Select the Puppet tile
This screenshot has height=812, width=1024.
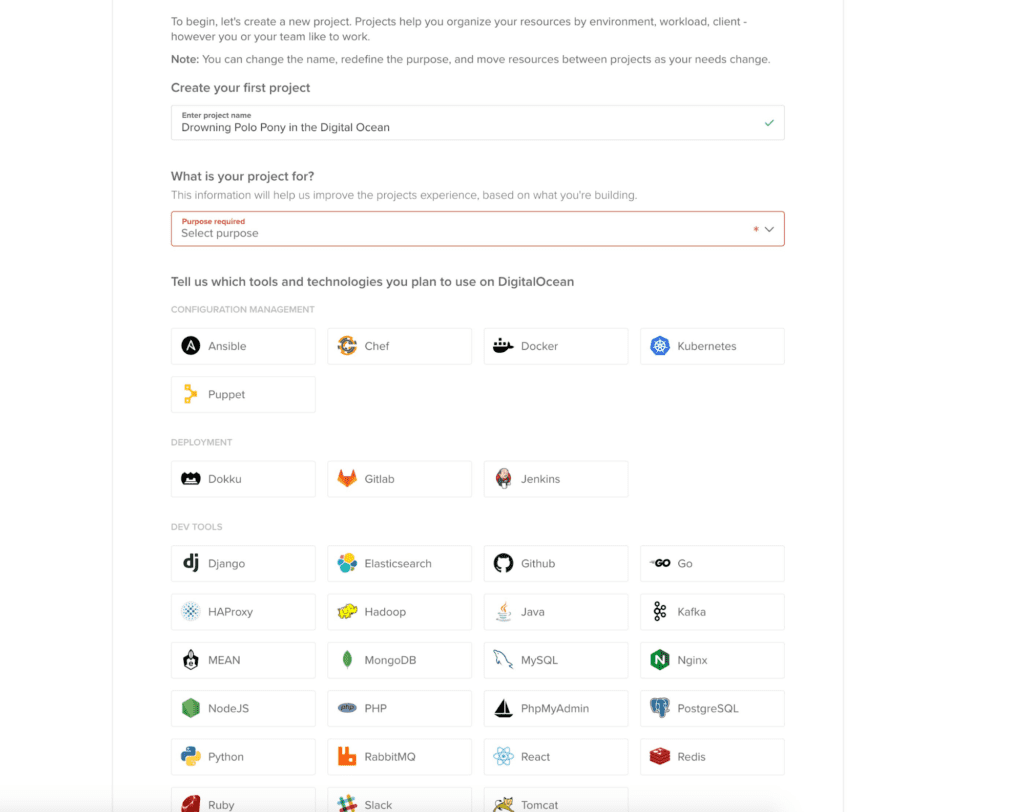tap(243, 395)
